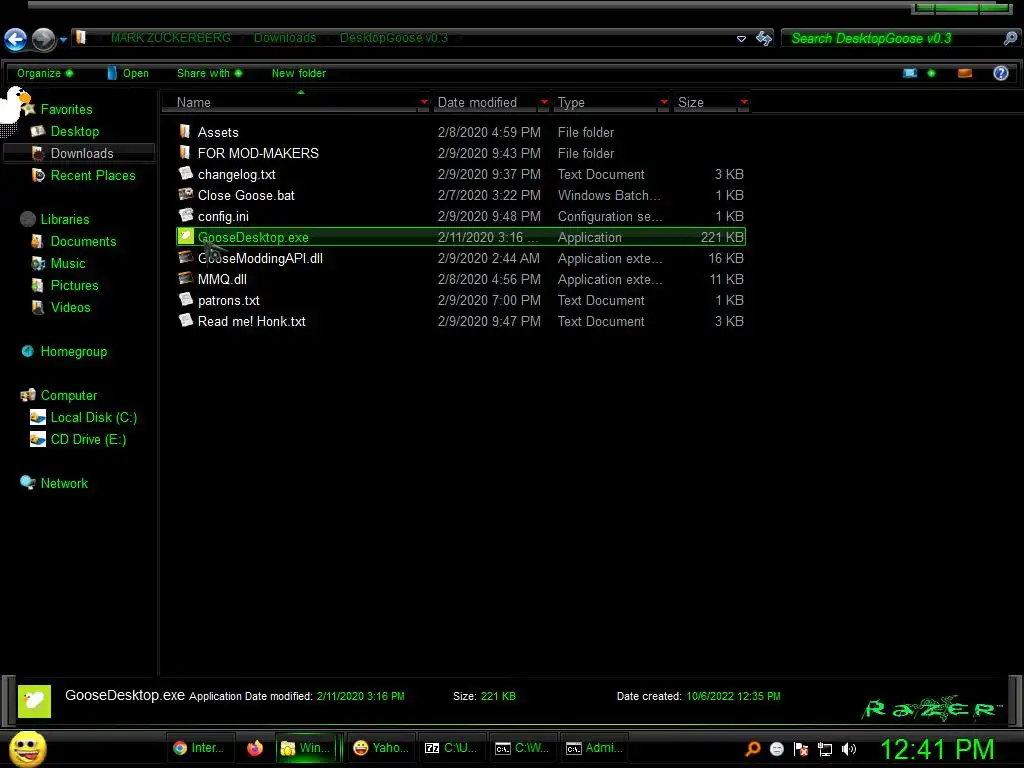Click the GooseDesktop.exe thumbnail in details pane

34,701
